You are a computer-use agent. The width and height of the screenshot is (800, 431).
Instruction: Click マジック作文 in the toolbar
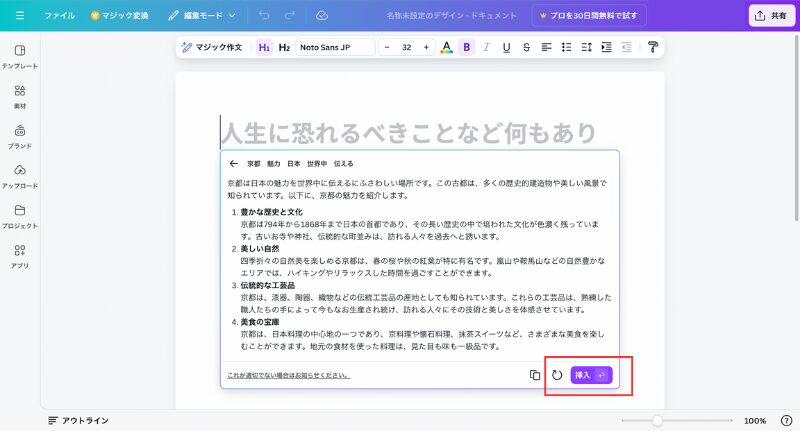pos(212,47)
